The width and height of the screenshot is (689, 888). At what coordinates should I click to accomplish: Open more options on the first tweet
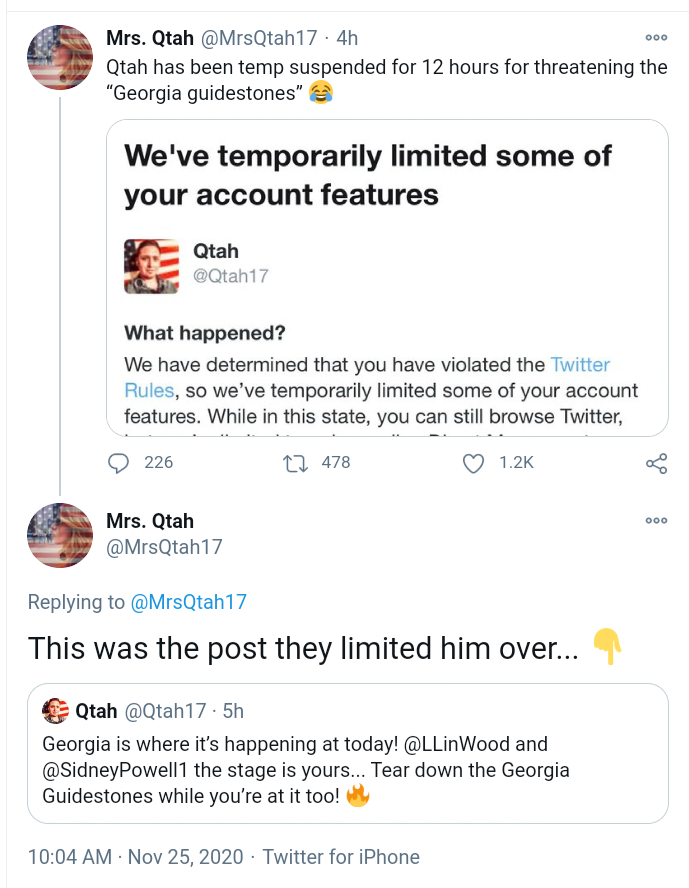(656, 38)
